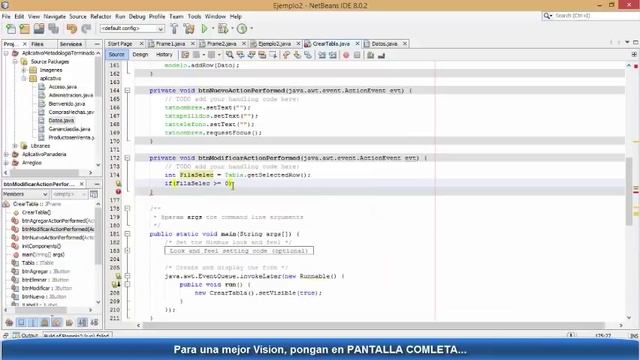Viewport: 640px width, 360px height.
Task: Collapse the main method code fold
Action: (127, 234)
